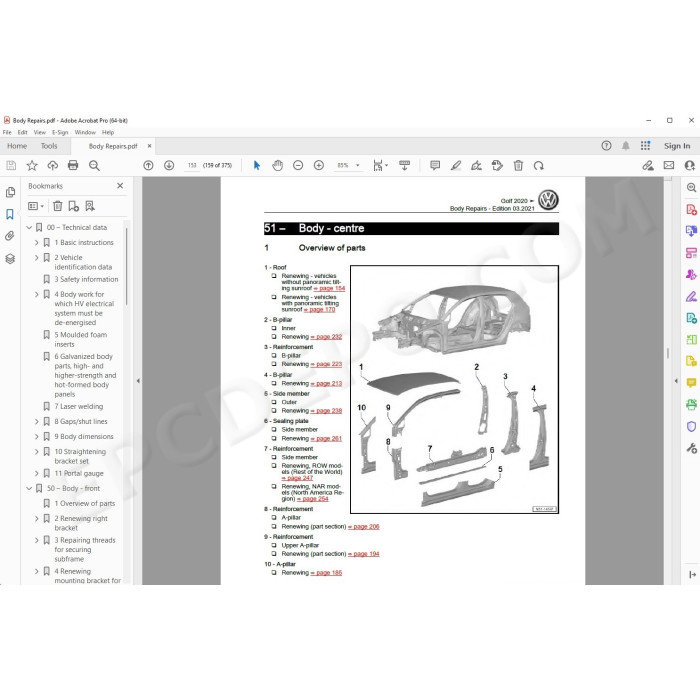Screen dimensions: 700x700
Task: Open the Attachments paperclip panel
Action: [10, 236]
